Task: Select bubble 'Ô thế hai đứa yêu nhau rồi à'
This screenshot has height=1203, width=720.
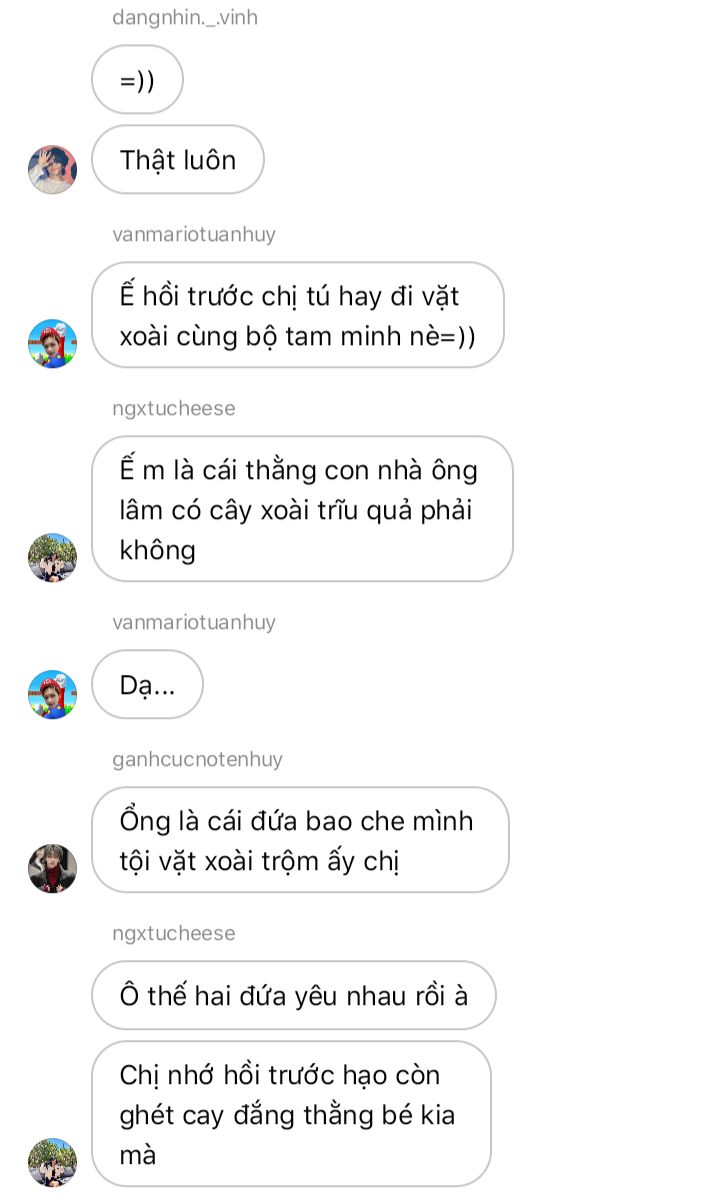Action: coord(294,995)
